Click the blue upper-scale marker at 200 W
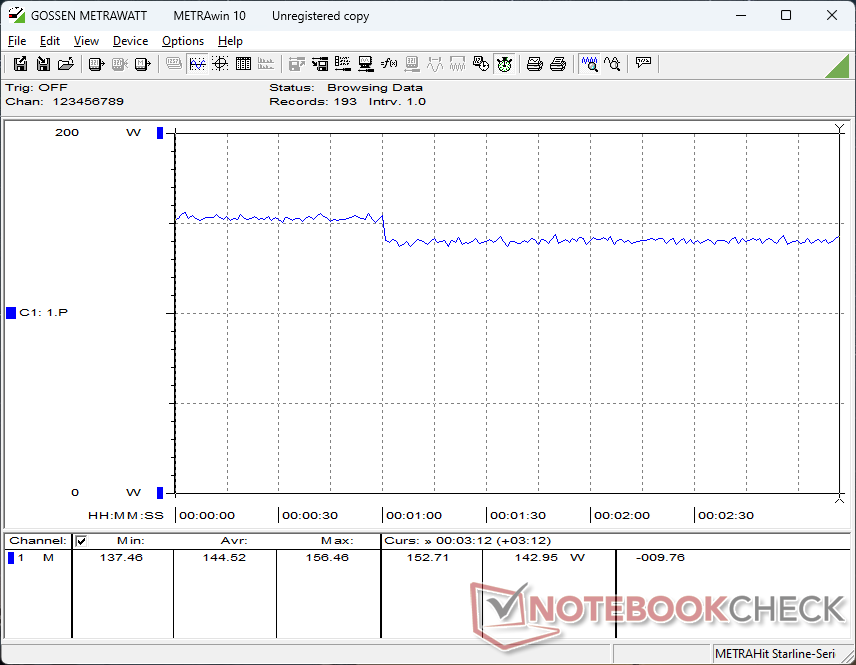The image size is (856, 665). (160, 133)
